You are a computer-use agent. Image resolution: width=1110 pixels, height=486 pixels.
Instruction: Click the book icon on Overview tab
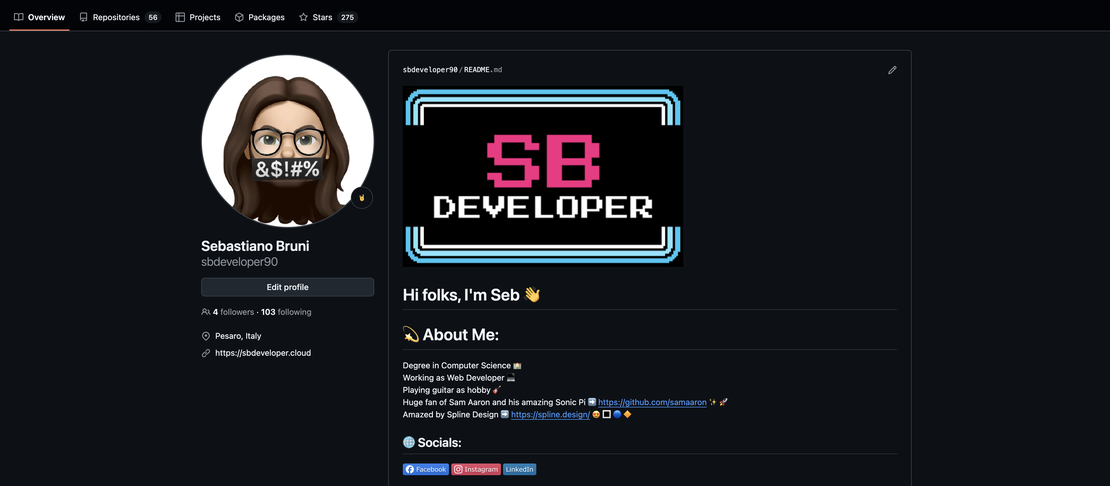18,17
